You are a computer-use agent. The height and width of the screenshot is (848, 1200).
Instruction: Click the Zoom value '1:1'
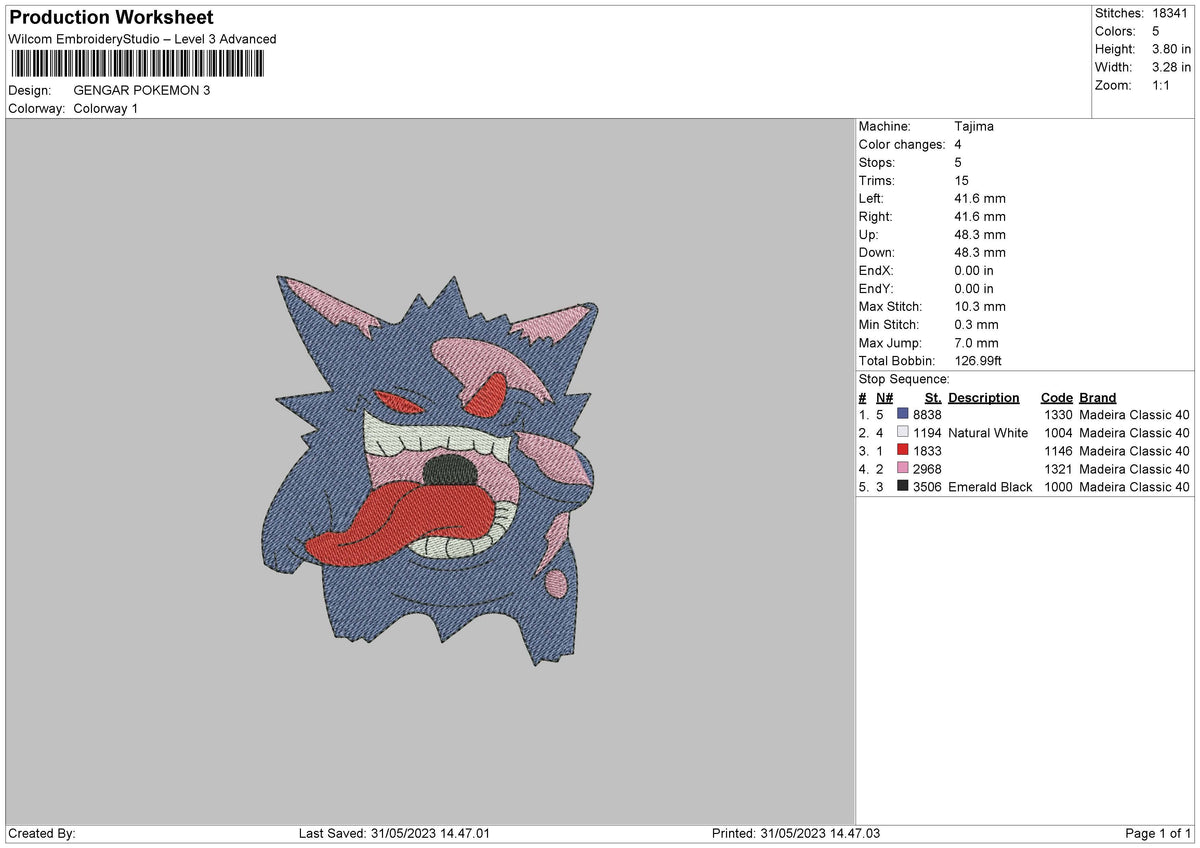click(x=1161, y=85)
